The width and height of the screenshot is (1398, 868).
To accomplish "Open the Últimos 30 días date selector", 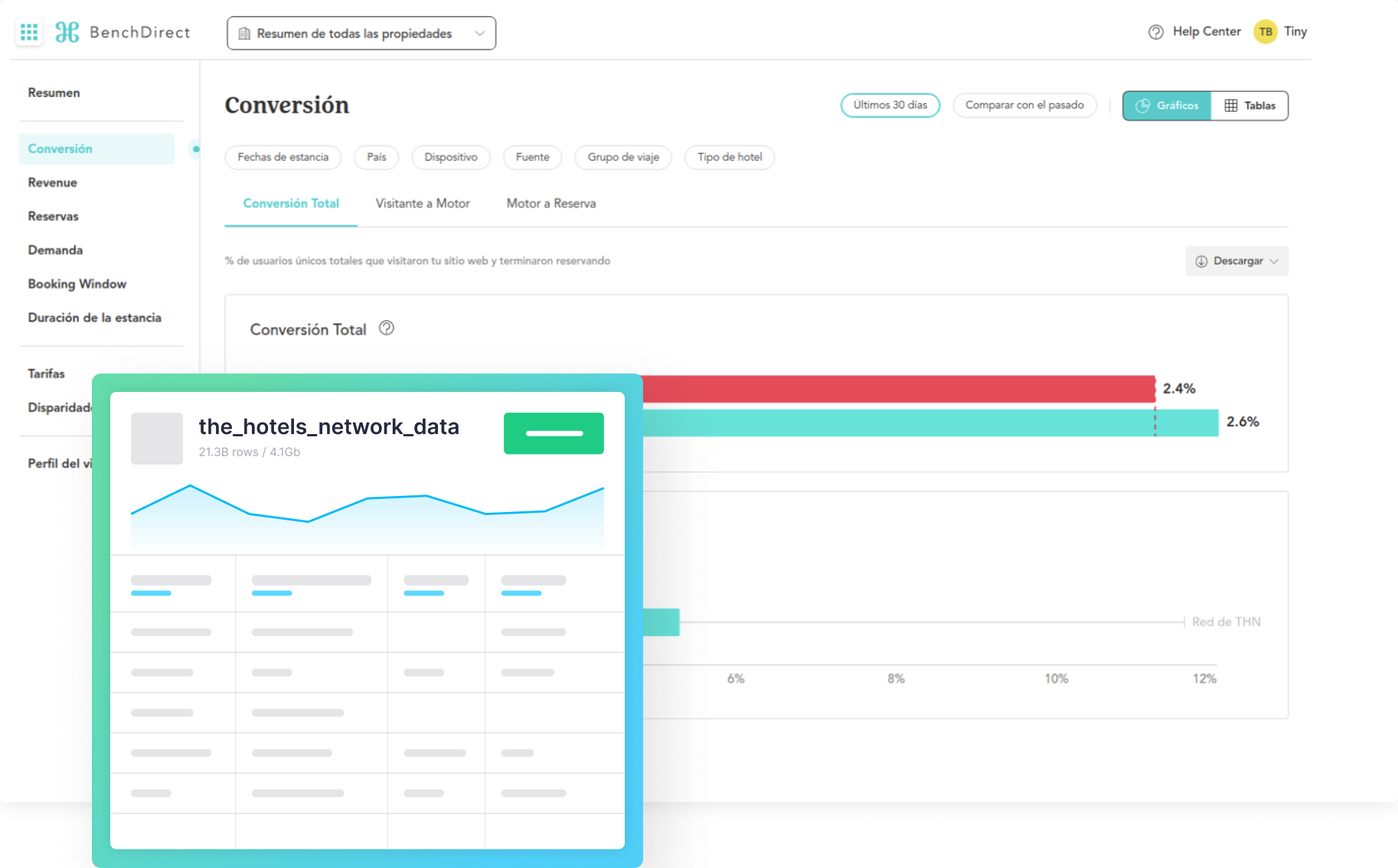I will tap(890, 105).
